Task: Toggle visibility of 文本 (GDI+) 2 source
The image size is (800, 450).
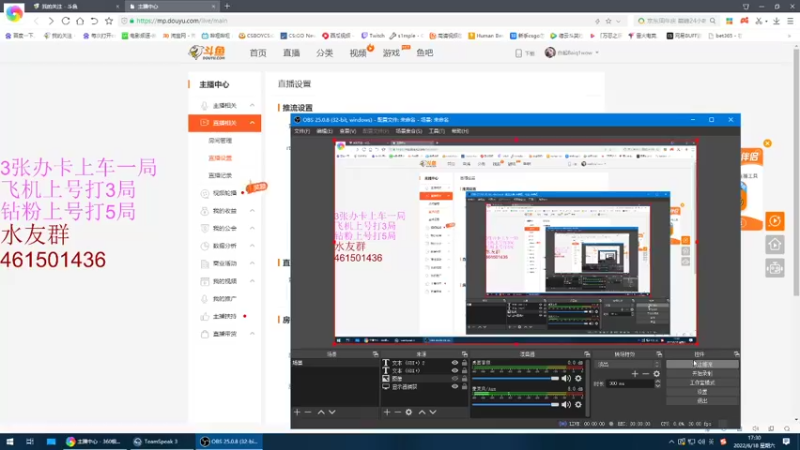Action: (455, 363)
